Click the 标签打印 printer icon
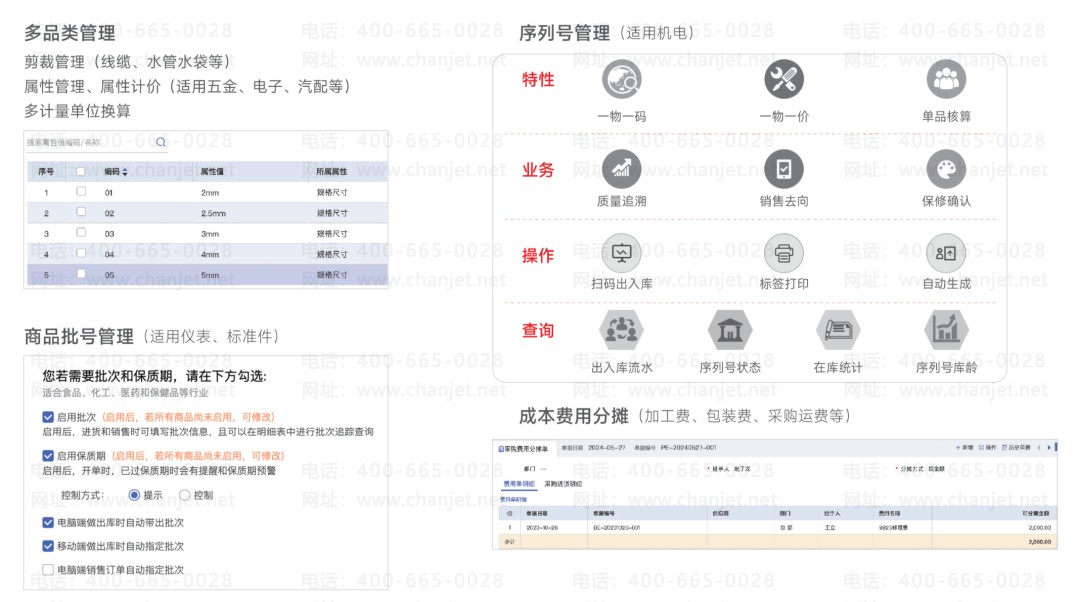The width and height of the screenshot is (1080, 602). (x=784, y=253)
